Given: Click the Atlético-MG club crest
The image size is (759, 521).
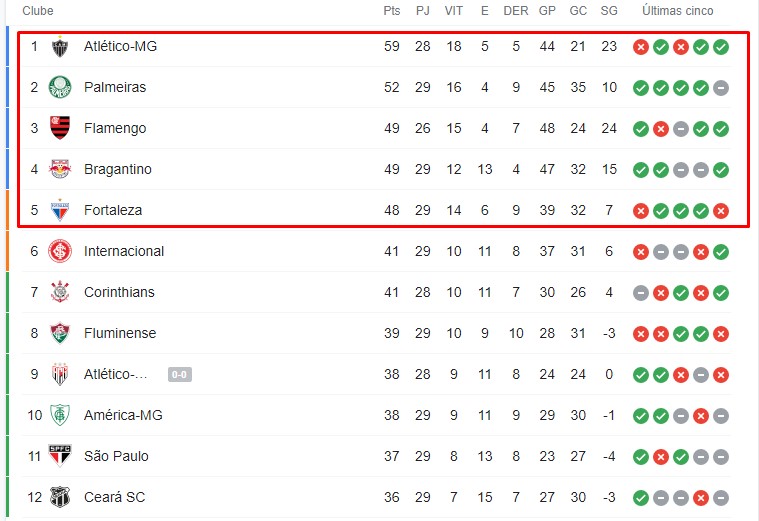Looking at the screenshot, I should pyautogui.click(x=60, y=47).
